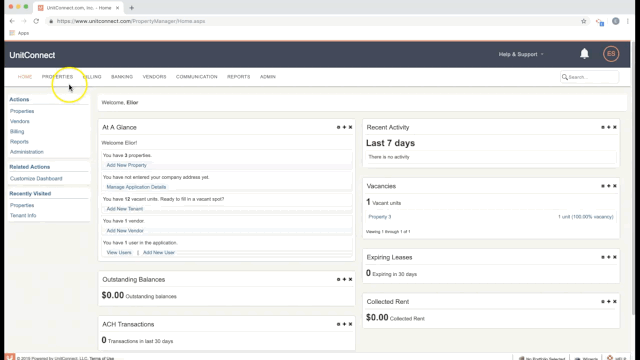Open the Billing menu tab

point(92,77)
